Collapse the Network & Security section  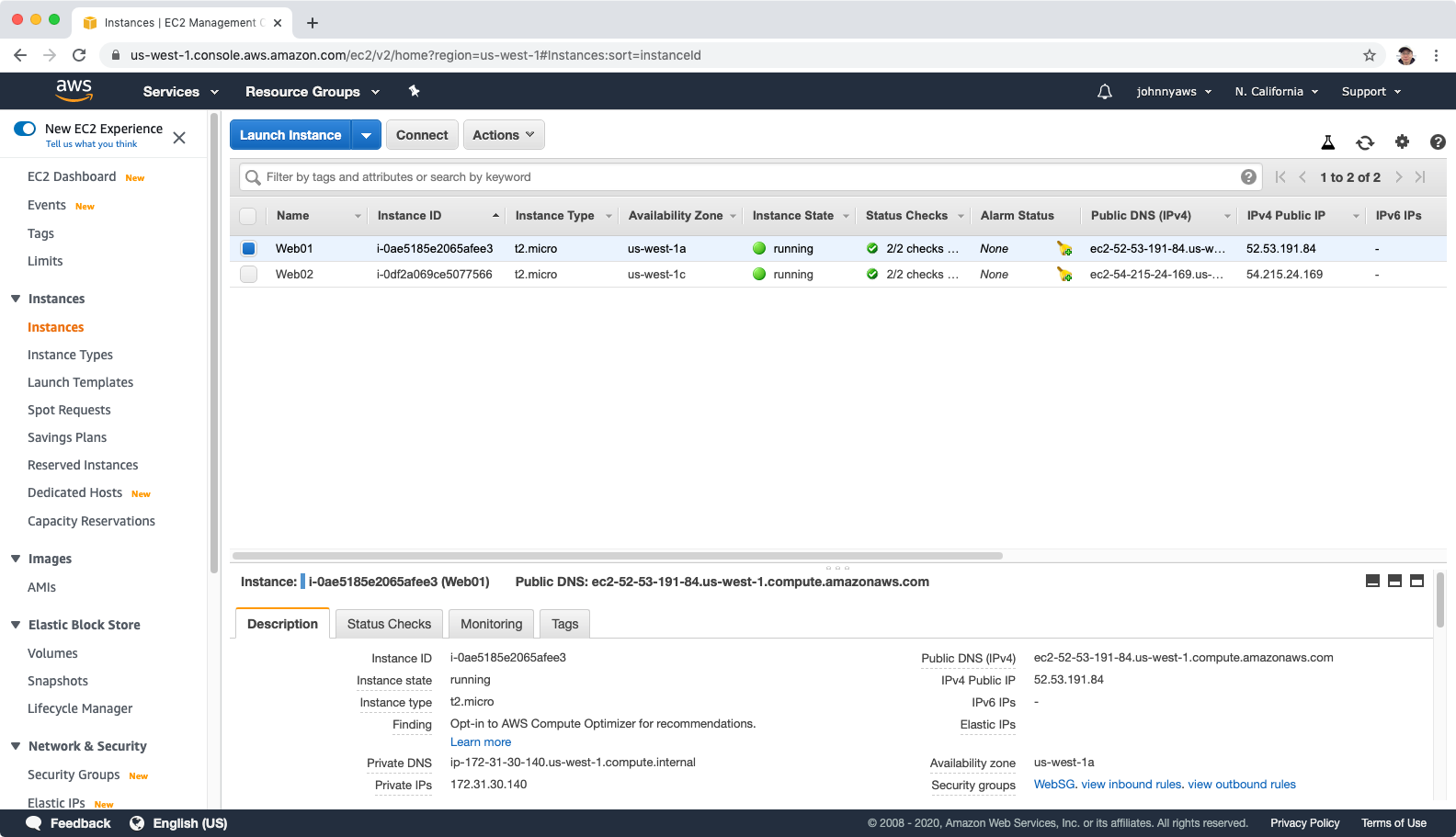tap(16, 746)
